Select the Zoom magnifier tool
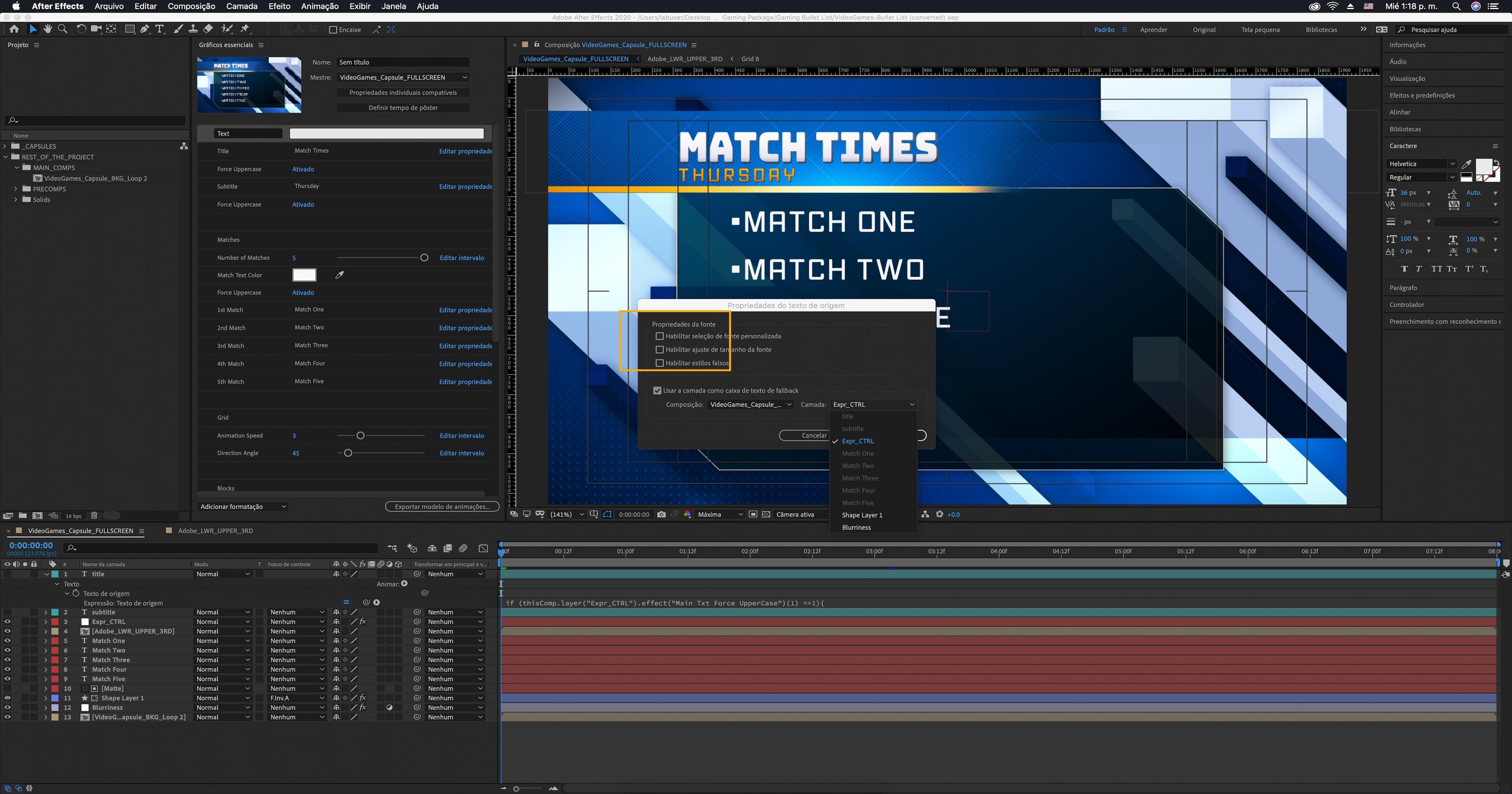 coord(63,29)
